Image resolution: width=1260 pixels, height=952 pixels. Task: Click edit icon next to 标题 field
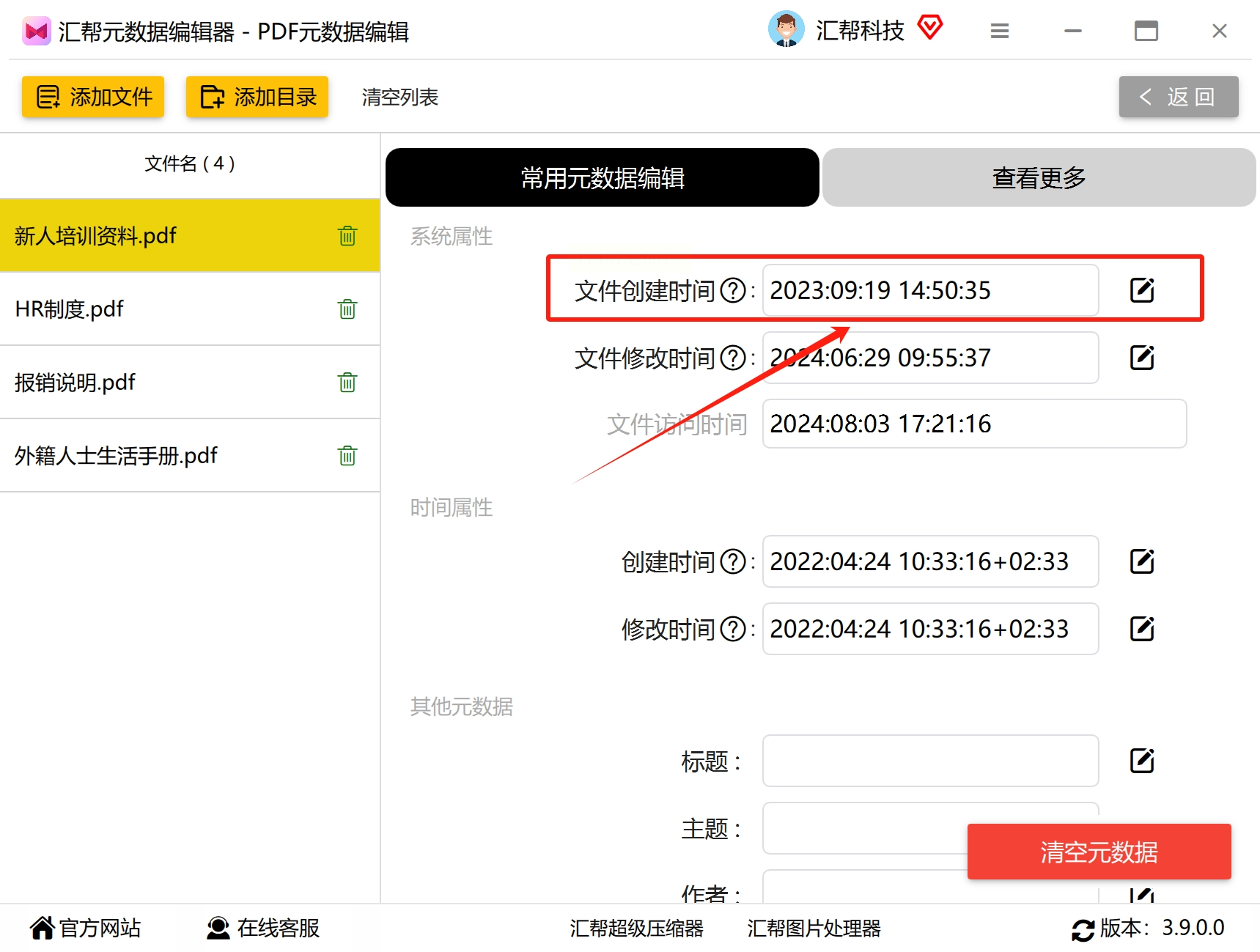(1142, 761)
